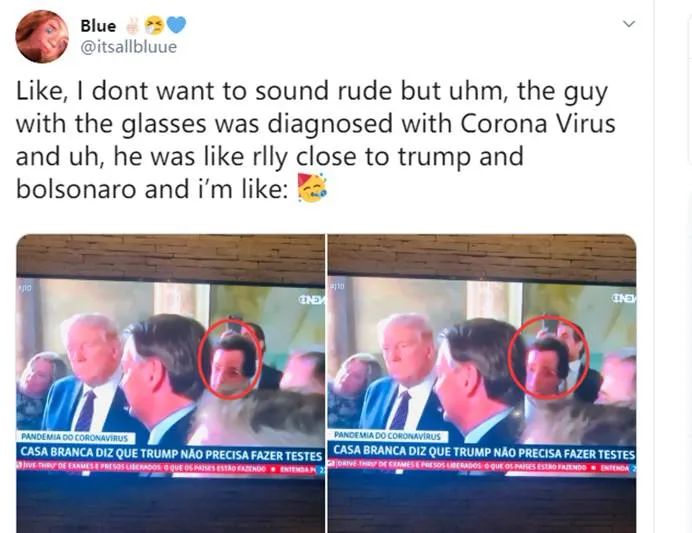Click the red circled man in left photo
This screenshot has width=692, height=533.
tap(230, 358)
